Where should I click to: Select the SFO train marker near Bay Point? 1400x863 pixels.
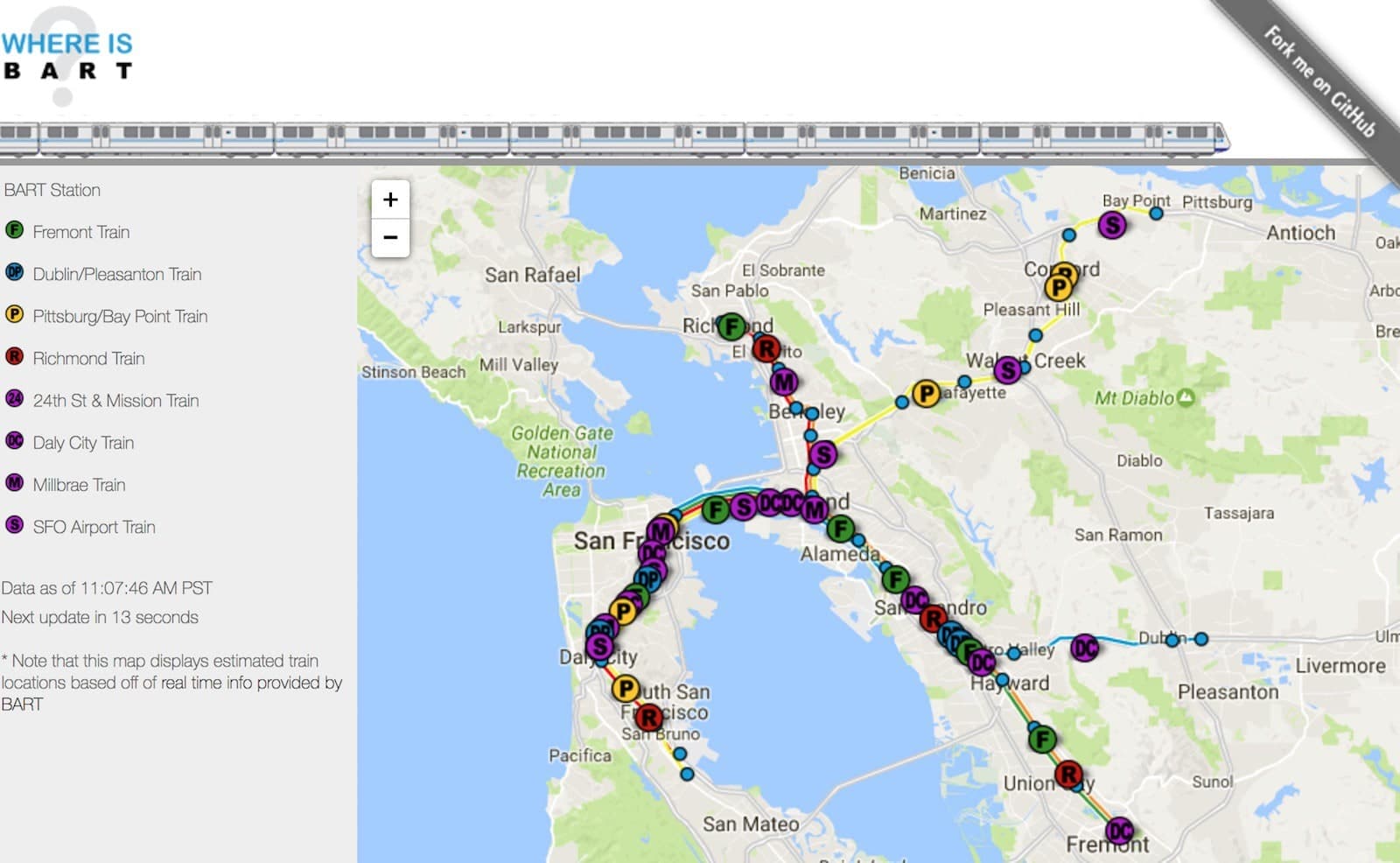click(x=1112, y=226)
